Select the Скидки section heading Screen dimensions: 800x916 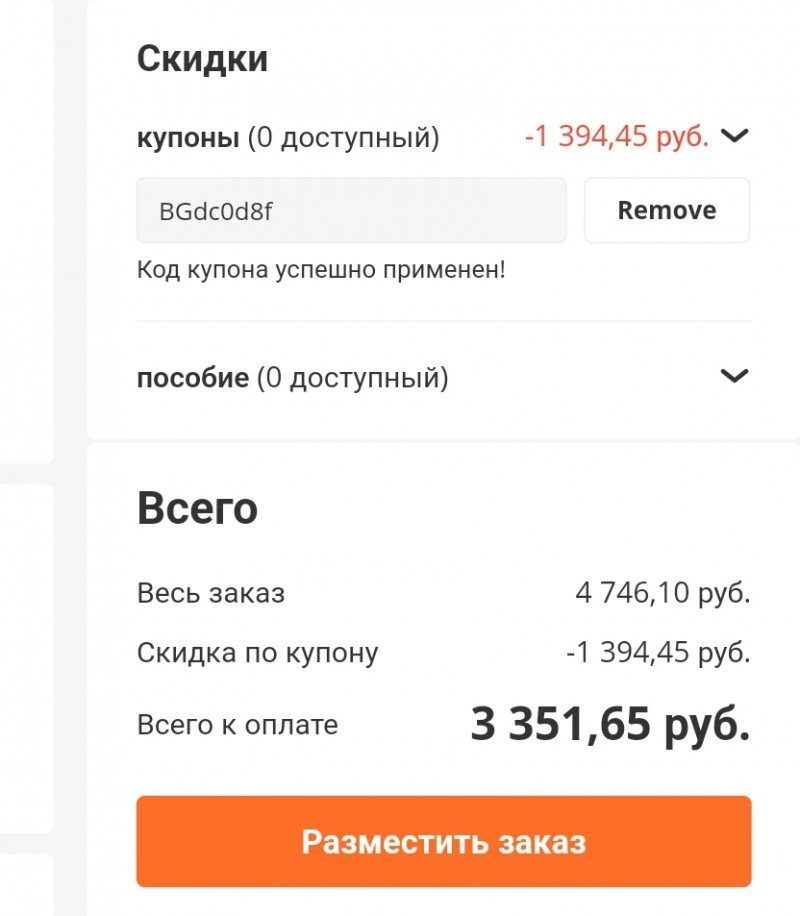coord(202,59)
